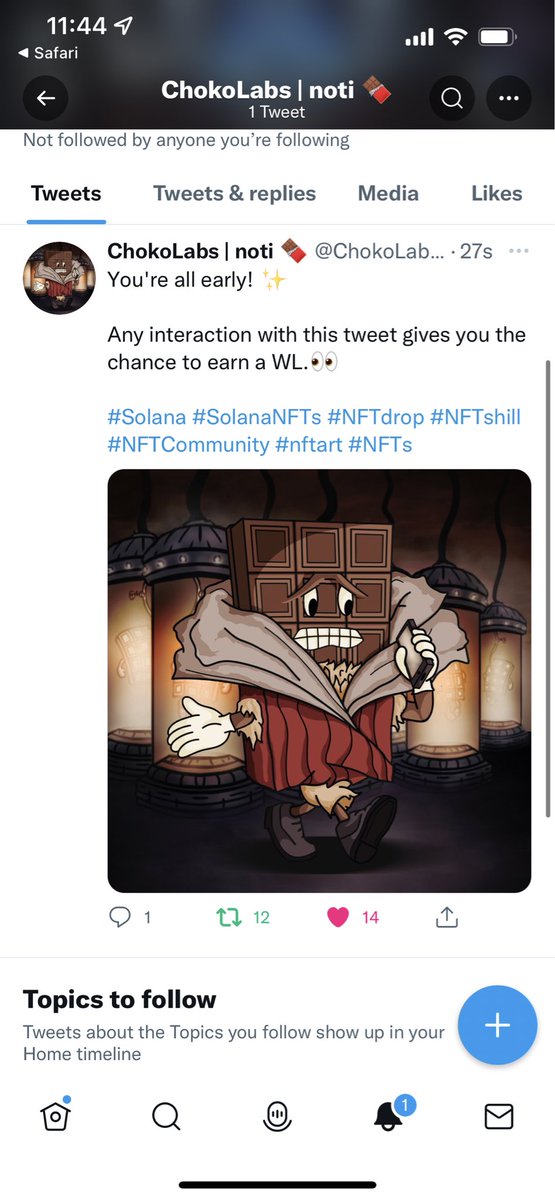Open Search in the bottom bar
The height and width of the screenshot is (1200, 555).
click(x=166, y=1116)
